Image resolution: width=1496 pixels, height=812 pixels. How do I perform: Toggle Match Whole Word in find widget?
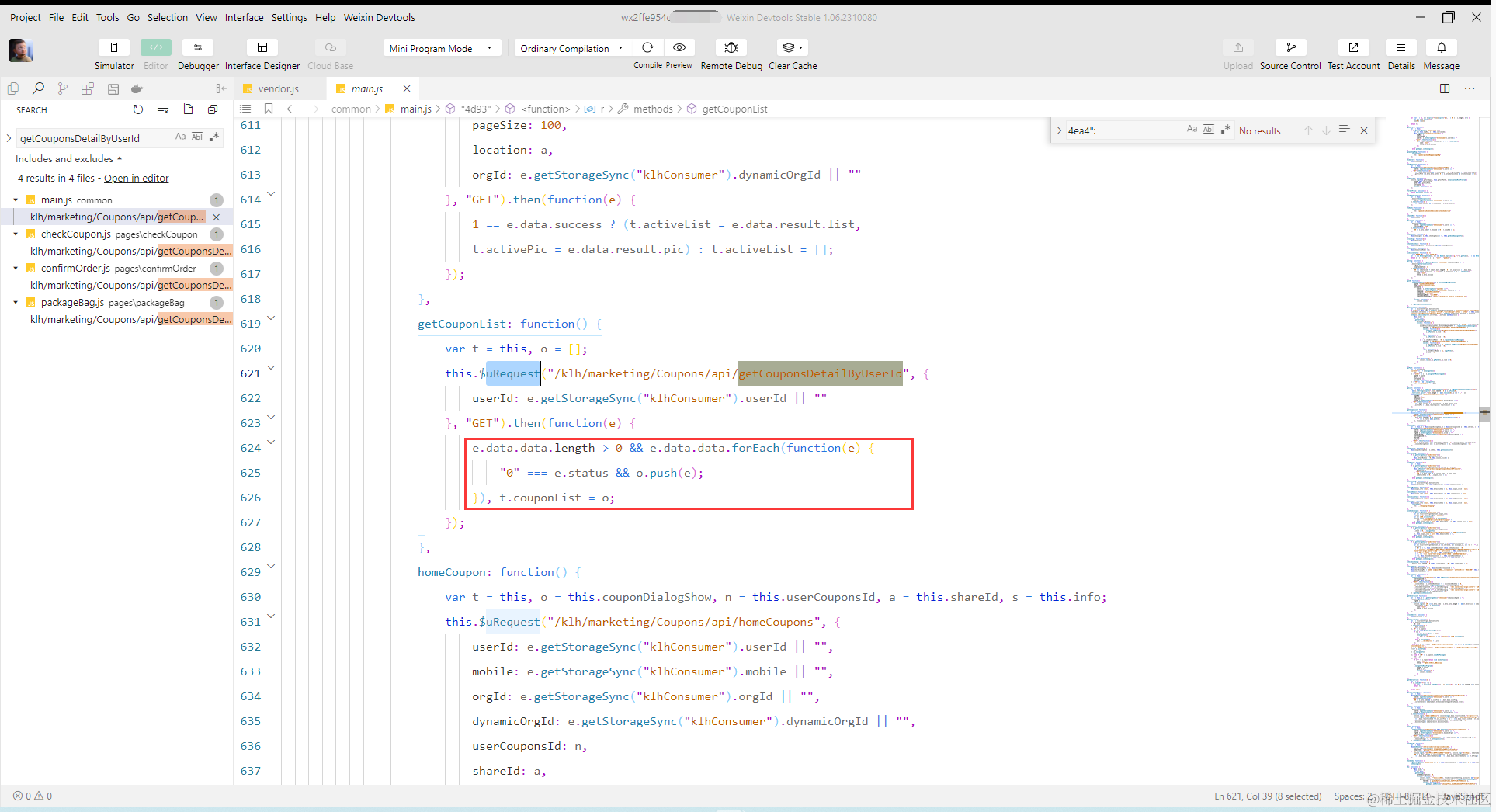1209,130
